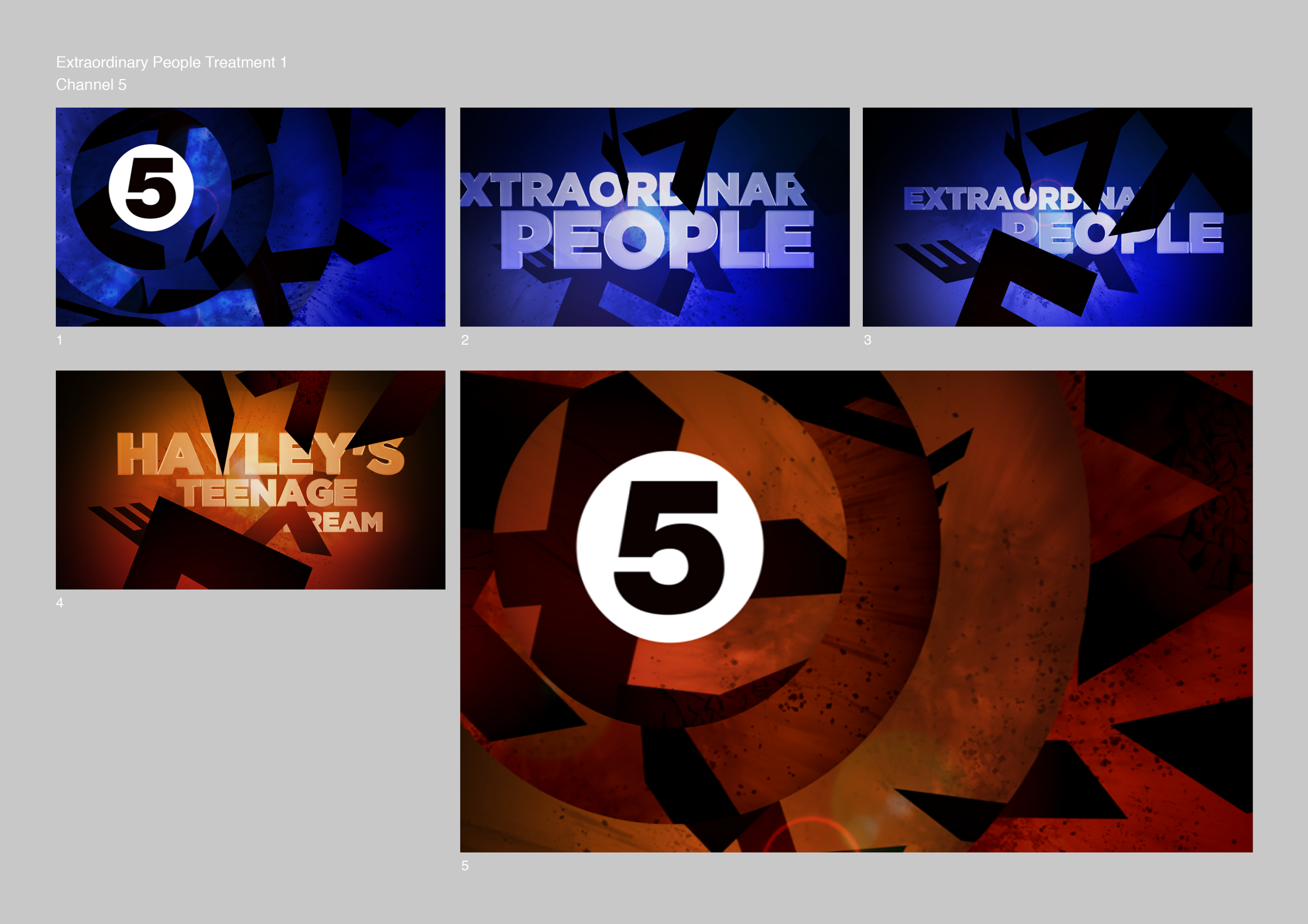Click caption number "5" under the large frame
Viewport: 1308px width, 924px height.
[465, 866]
